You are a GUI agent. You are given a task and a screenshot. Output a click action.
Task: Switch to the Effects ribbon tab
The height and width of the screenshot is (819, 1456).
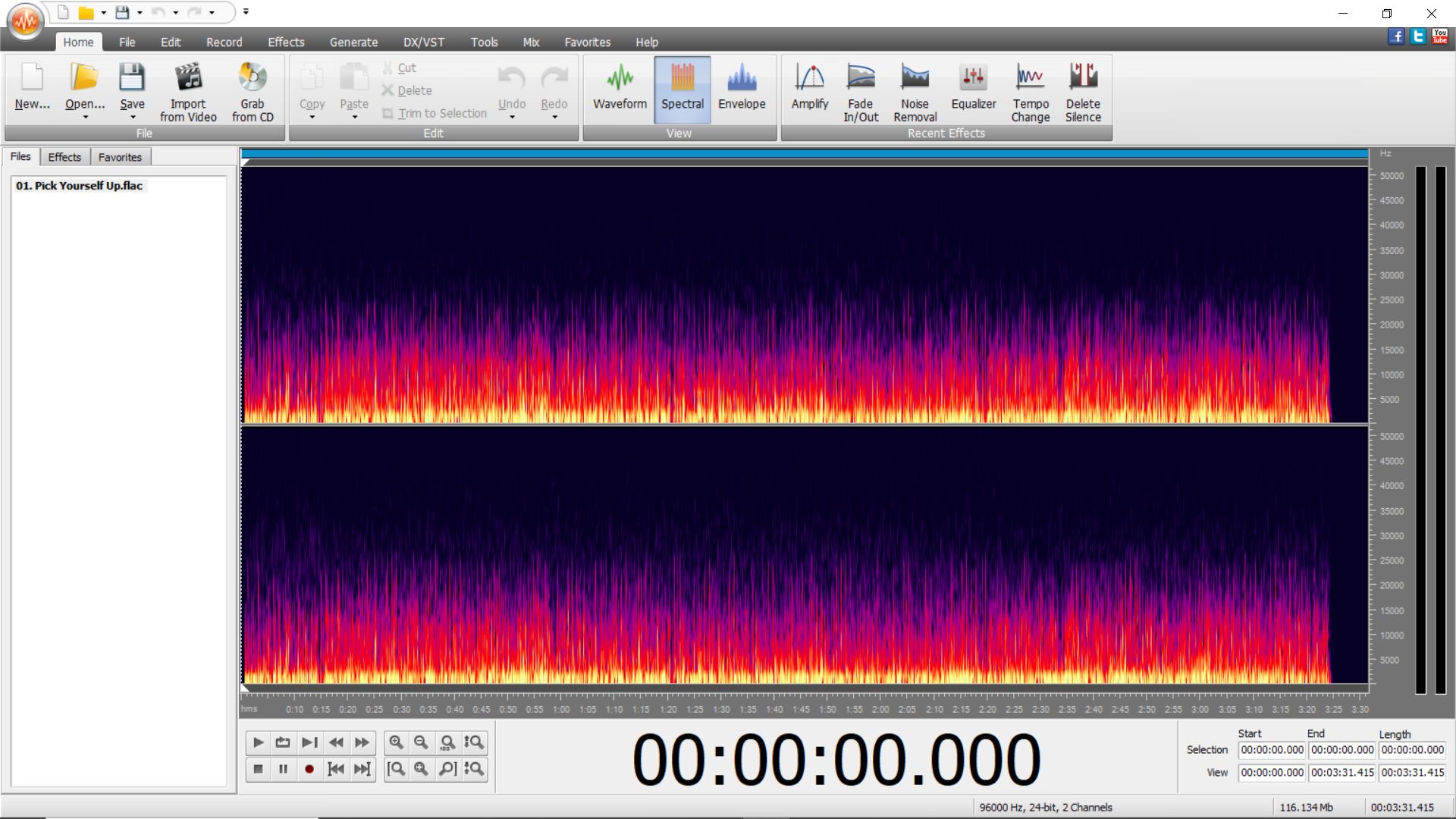(x=286, y=42)
